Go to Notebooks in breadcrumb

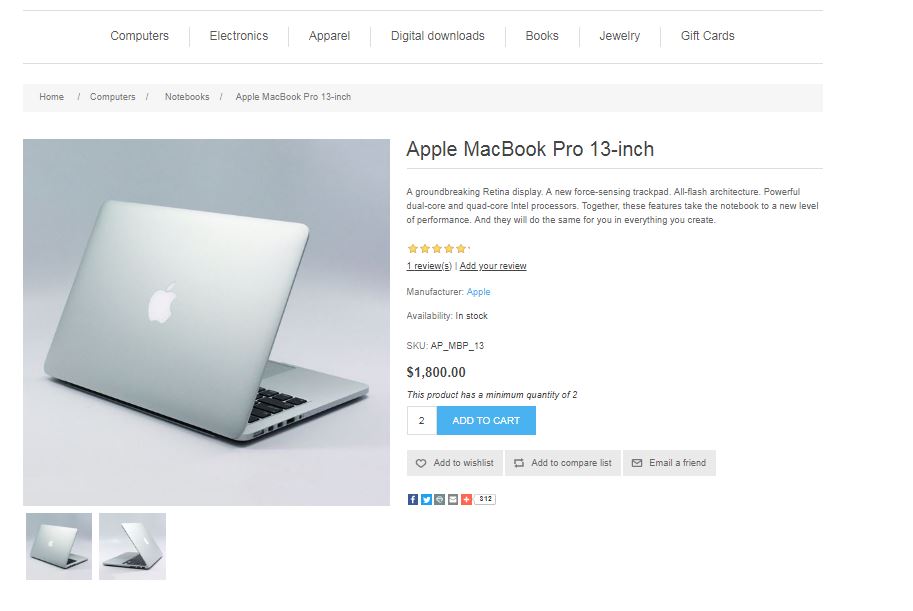[x=187, y=97]
